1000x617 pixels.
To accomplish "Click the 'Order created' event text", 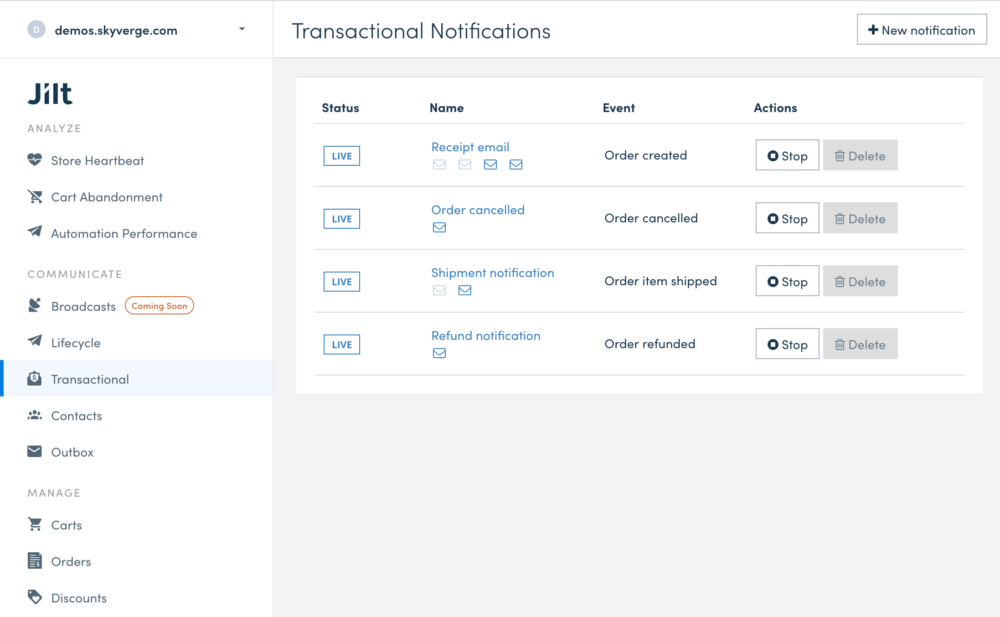I will 645,155.
